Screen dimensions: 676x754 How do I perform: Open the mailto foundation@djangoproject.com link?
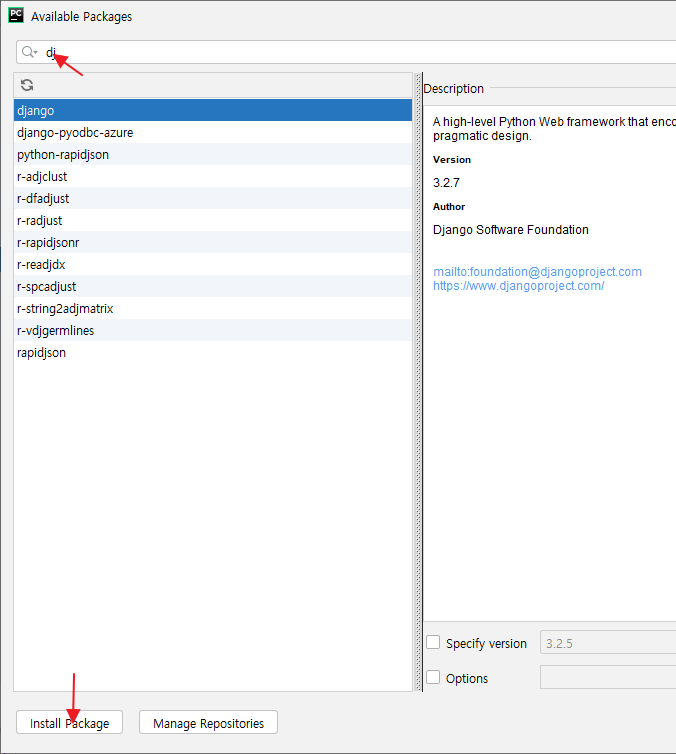537,272
